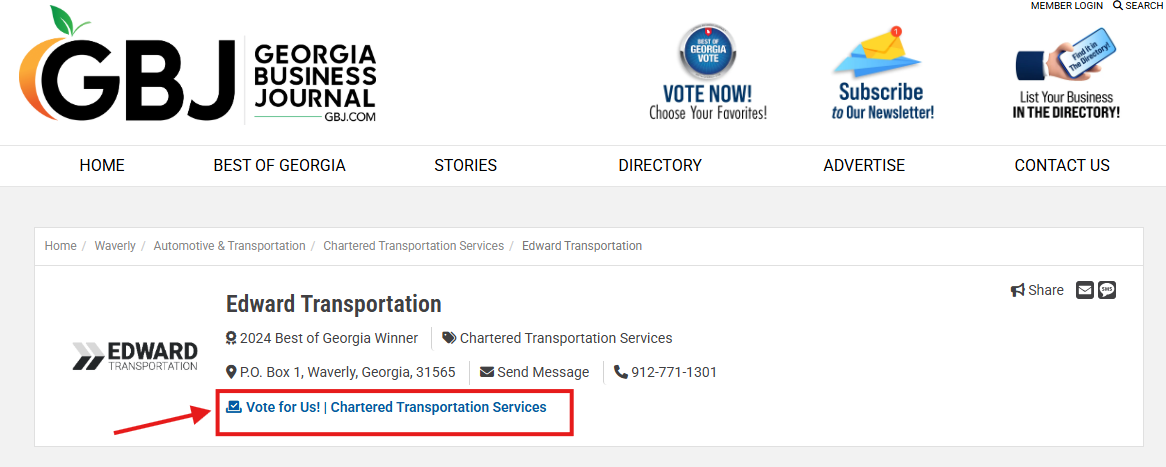Click Automotive & Transportation breadcrumb
Screen dimensions: 1166x467
point(229,246)
